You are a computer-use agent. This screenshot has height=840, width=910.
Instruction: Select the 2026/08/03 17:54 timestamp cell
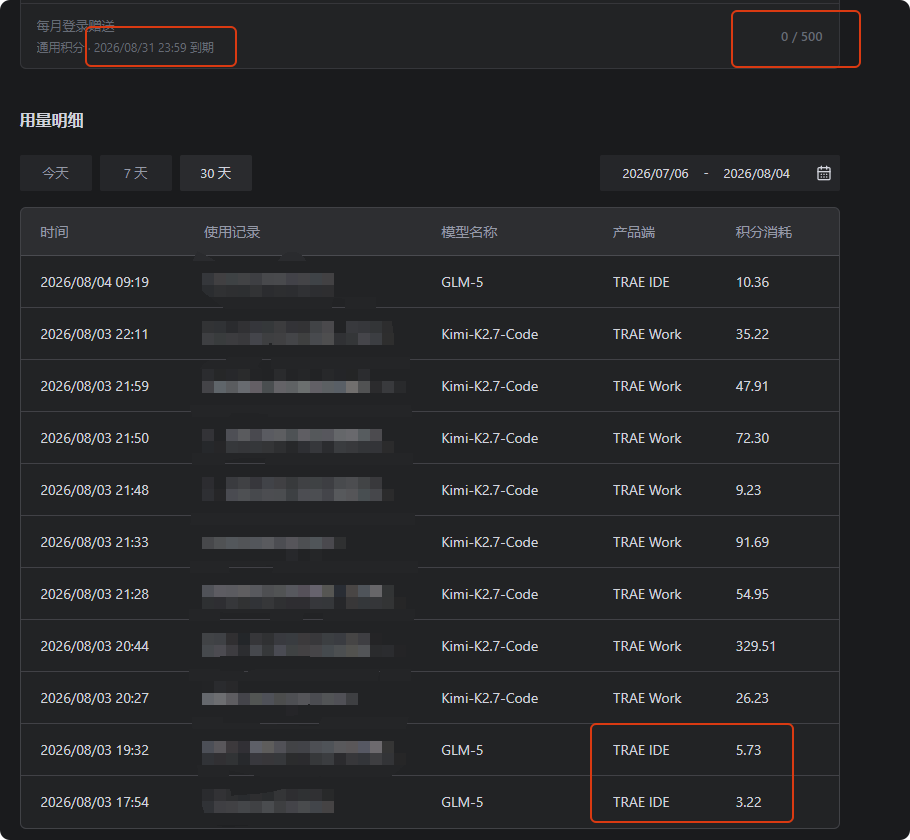[95, 802]
